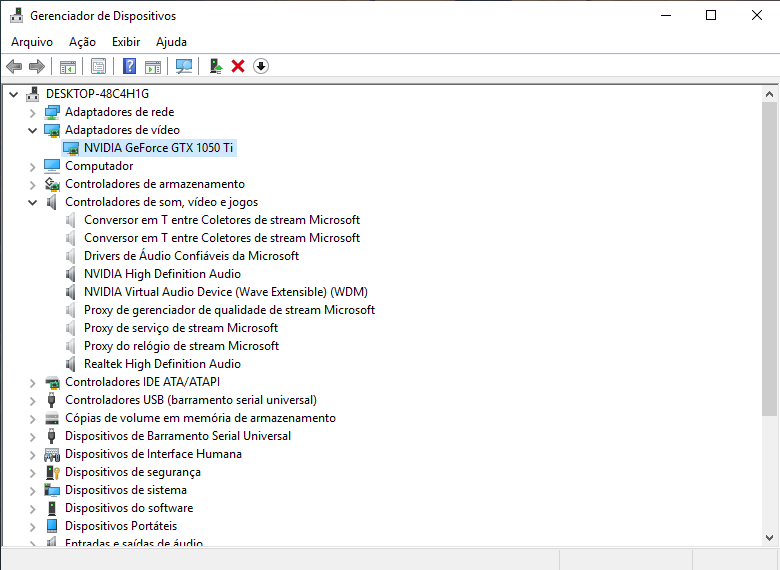Click the Dispositivos de segurança key icon
The height and width of the screenshot is (570, 780).
click(52, 472)
